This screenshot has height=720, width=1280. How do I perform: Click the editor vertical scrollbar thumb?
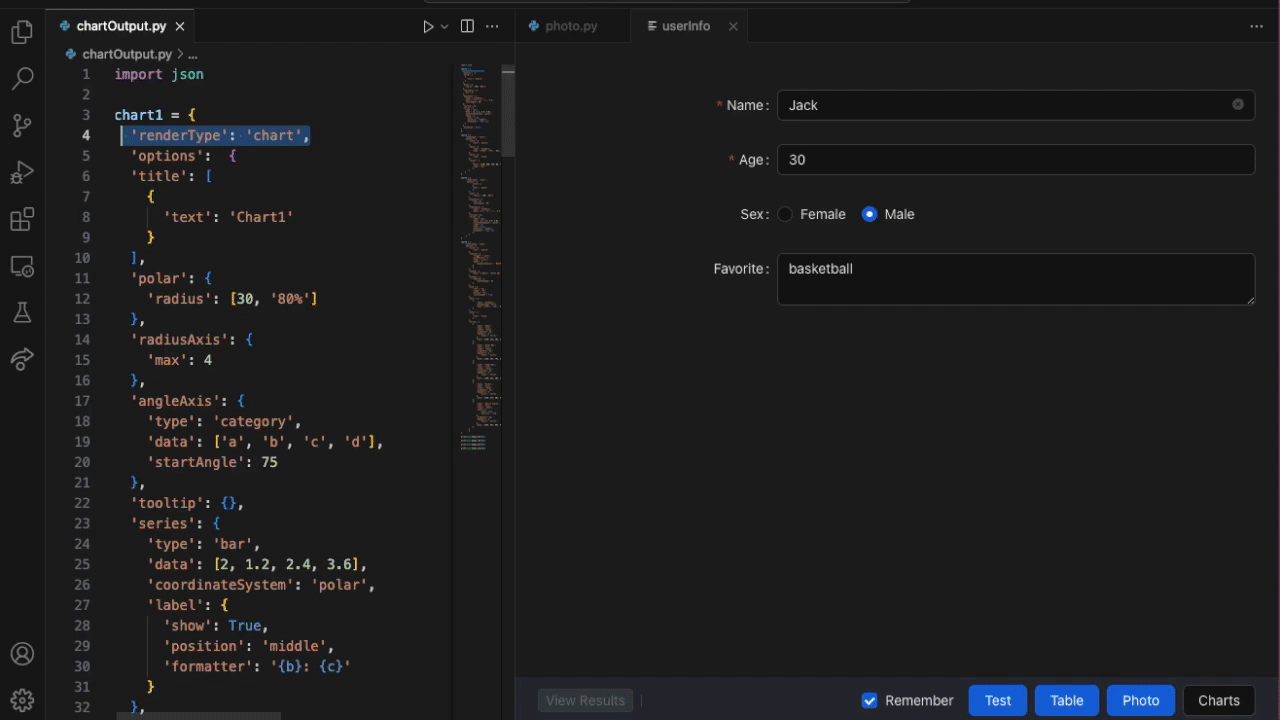coord(508,112)
